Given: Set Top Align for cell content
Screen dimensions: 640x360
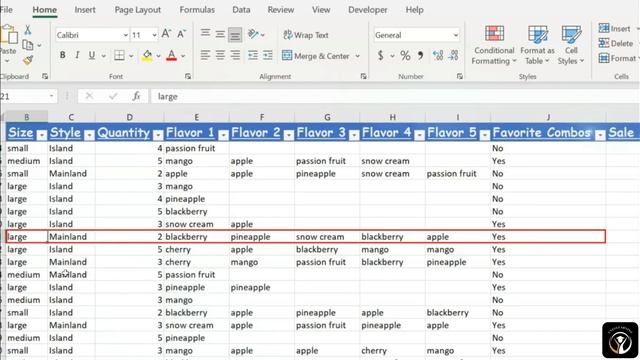Looking at the screenshot, I should click(x=205, y=34).
